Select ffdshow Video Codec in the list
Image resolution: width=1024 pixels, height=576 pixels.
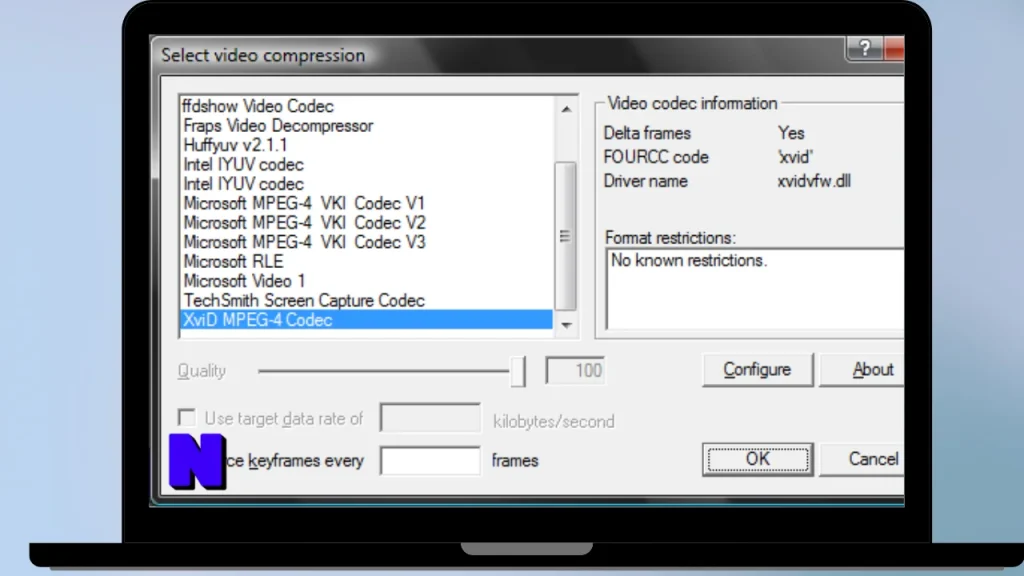(x=366, y=106)
